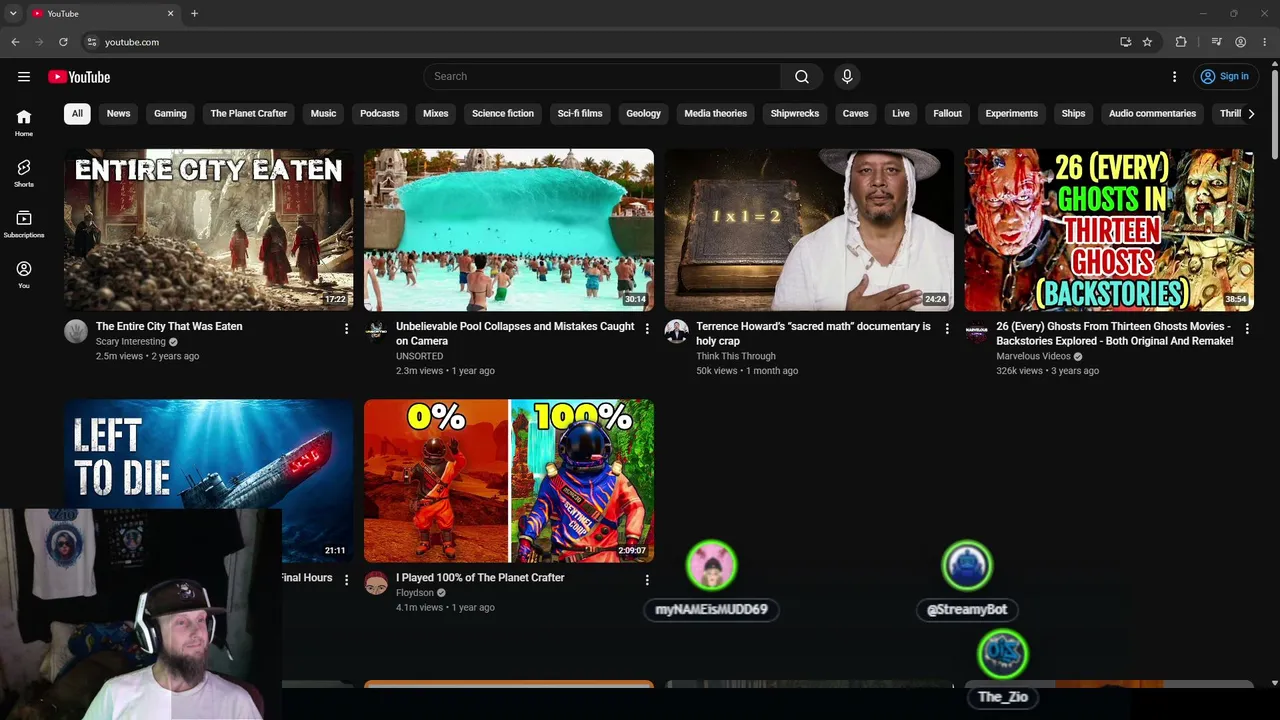The image size is (1280, 720).
Task: Open a new browser tab
Action: click(194, 14)
